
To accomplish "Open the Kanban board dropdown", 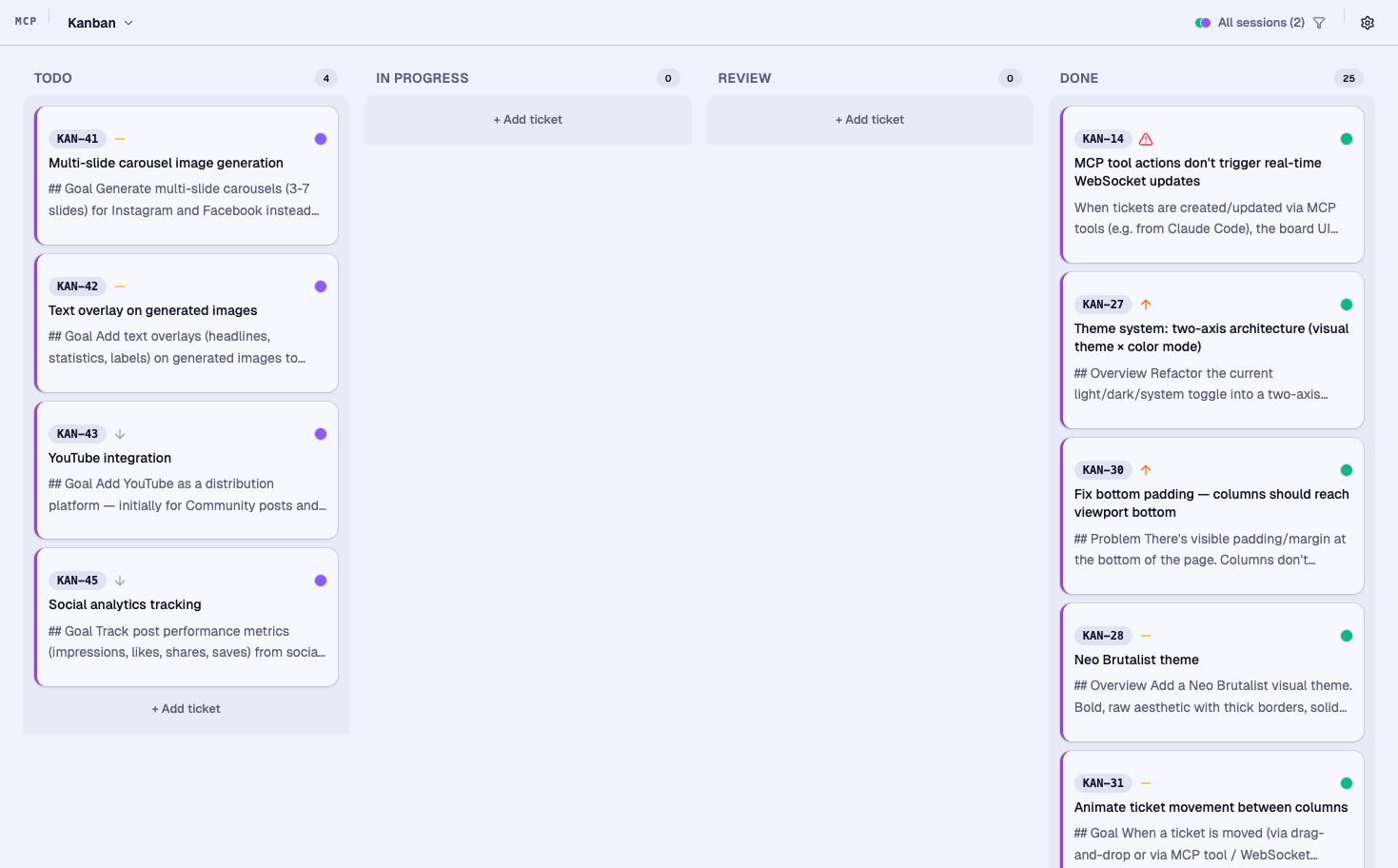I will click(100, 23).
